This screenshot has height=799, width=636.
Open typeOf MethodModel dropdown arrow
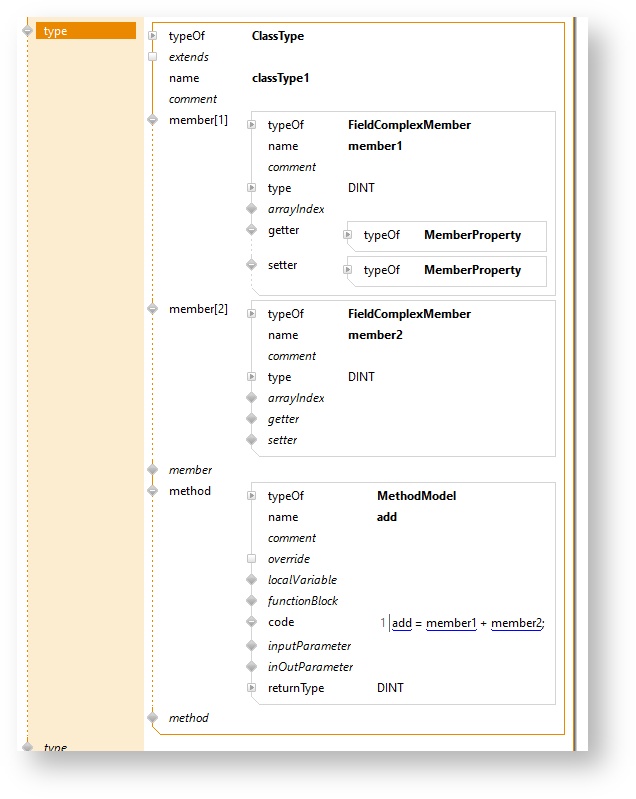[251, 496]
